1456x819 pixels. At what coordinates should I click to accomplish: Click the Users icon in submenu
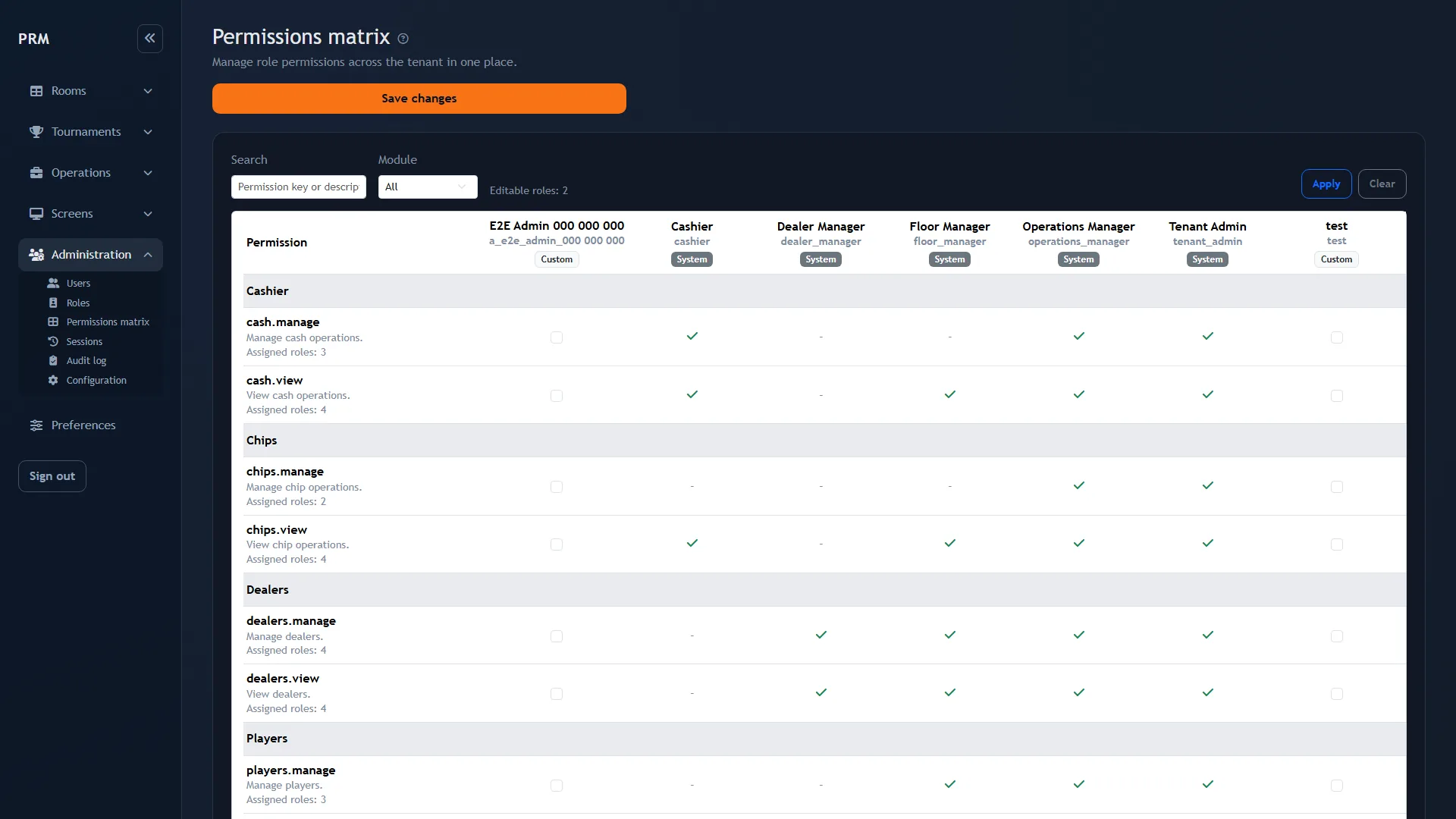point(53,283)
